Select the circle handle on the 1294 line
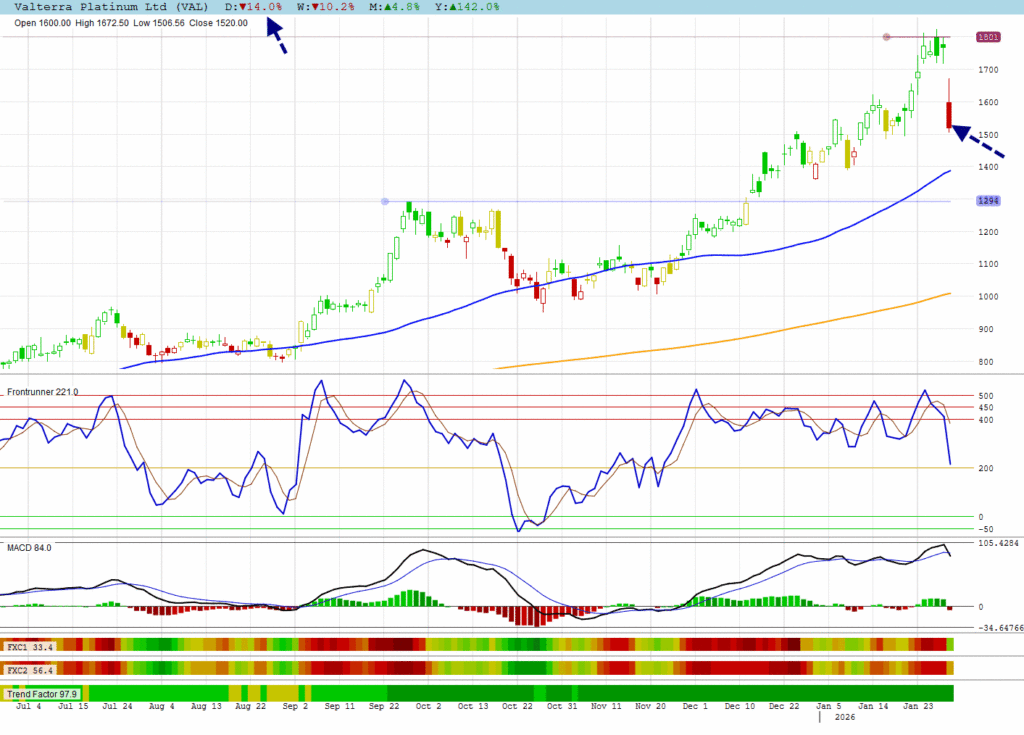 click(385, 201)
